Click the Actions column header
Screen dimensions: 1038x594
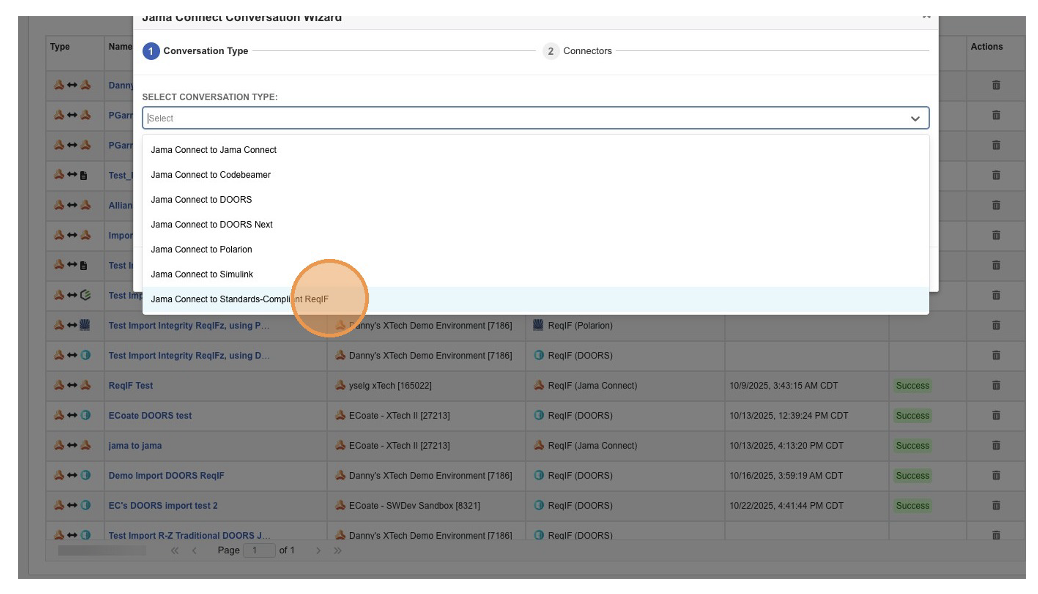point(986,47)
